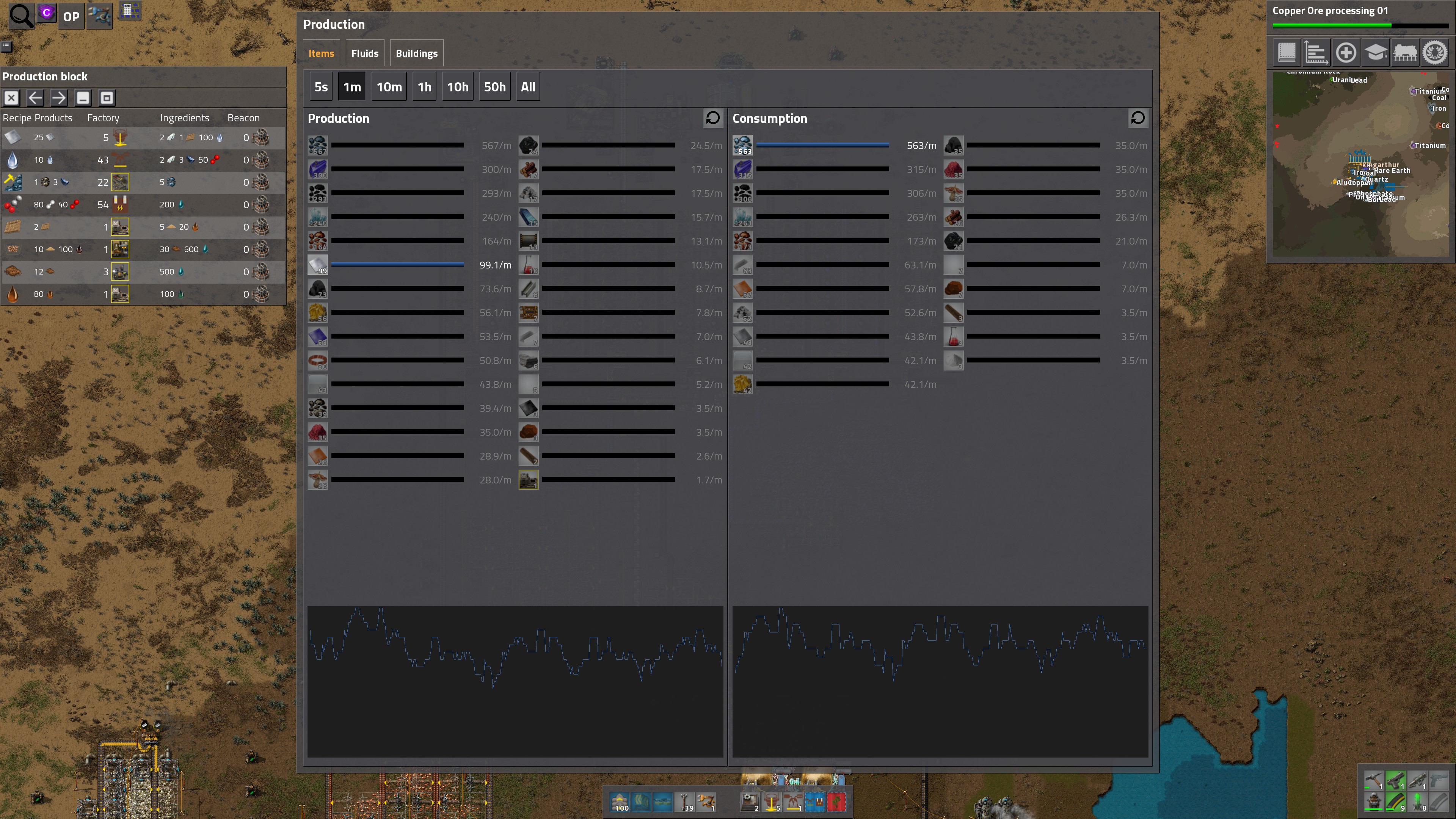Click the Ingredients column header

pyautogui.click(x=184, y=118)
